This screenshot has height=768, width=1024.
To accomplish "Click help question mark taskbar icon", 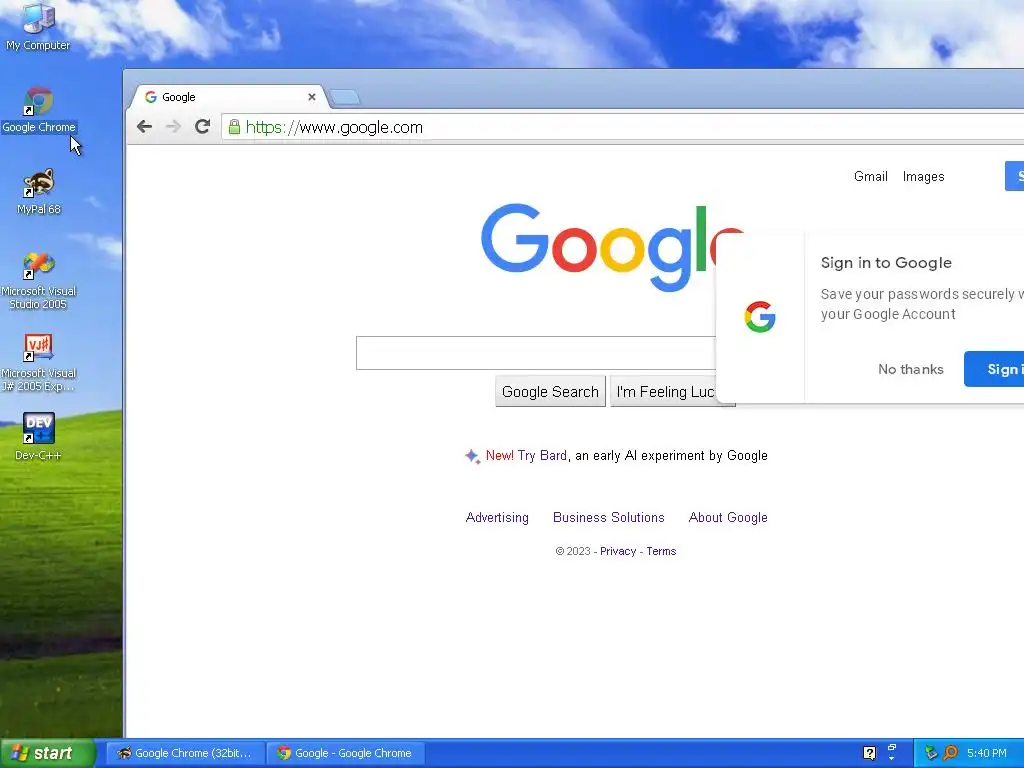I will coord(869,753).
